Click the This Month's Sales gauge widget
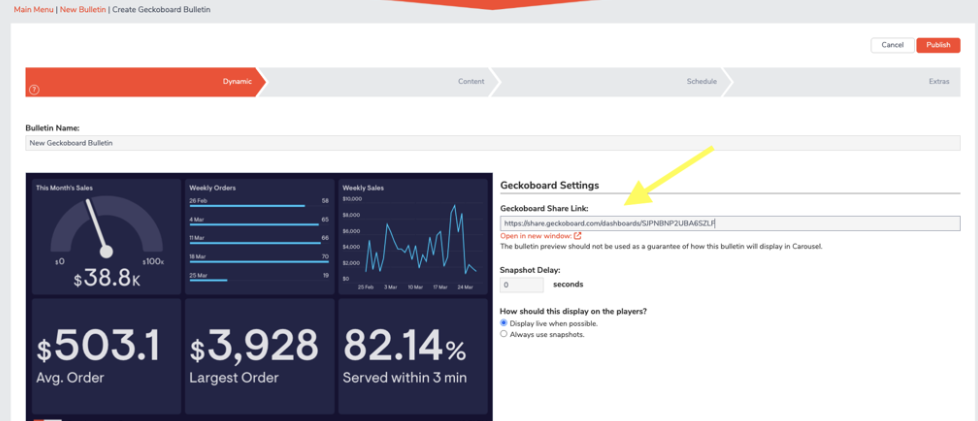 [106, 237]
